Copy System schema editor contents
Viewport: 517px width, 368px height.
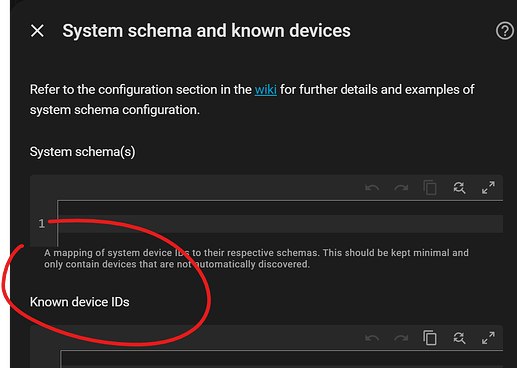(x=430, y=188)
